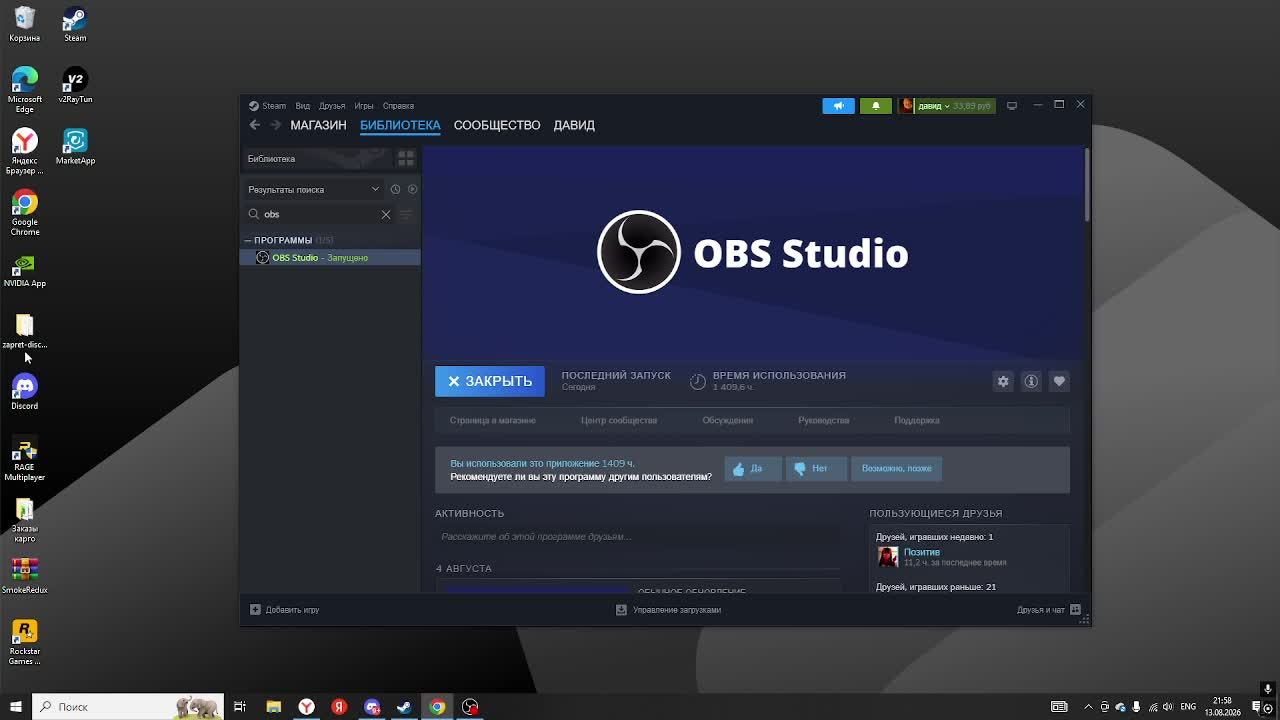
Task: Show ready-to-play games filter icon
Action: (x=412, y=189)
